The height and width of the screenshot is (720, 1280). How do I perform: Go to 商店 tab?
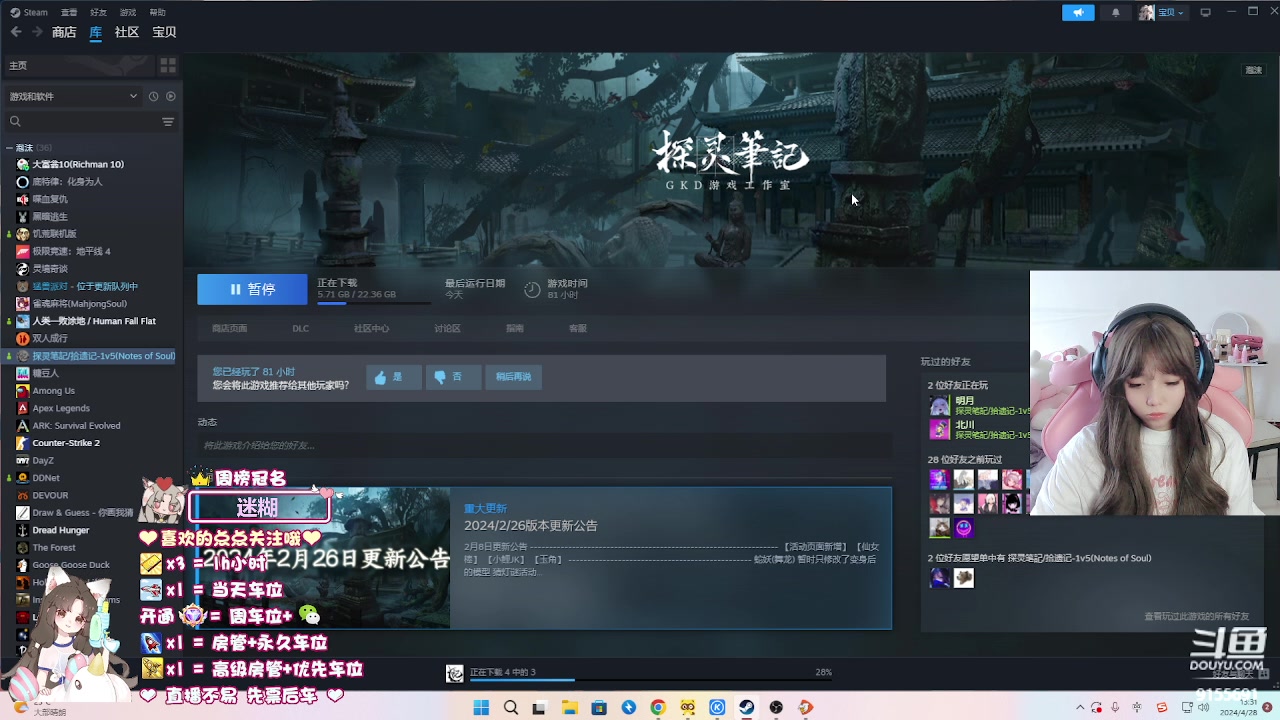pyautogui.click(x=64, y=32)
